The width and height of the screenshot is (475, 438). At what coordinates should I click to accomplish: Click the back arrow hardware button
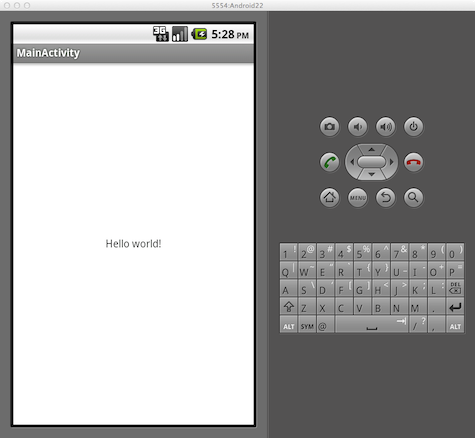tap(386, 198)
